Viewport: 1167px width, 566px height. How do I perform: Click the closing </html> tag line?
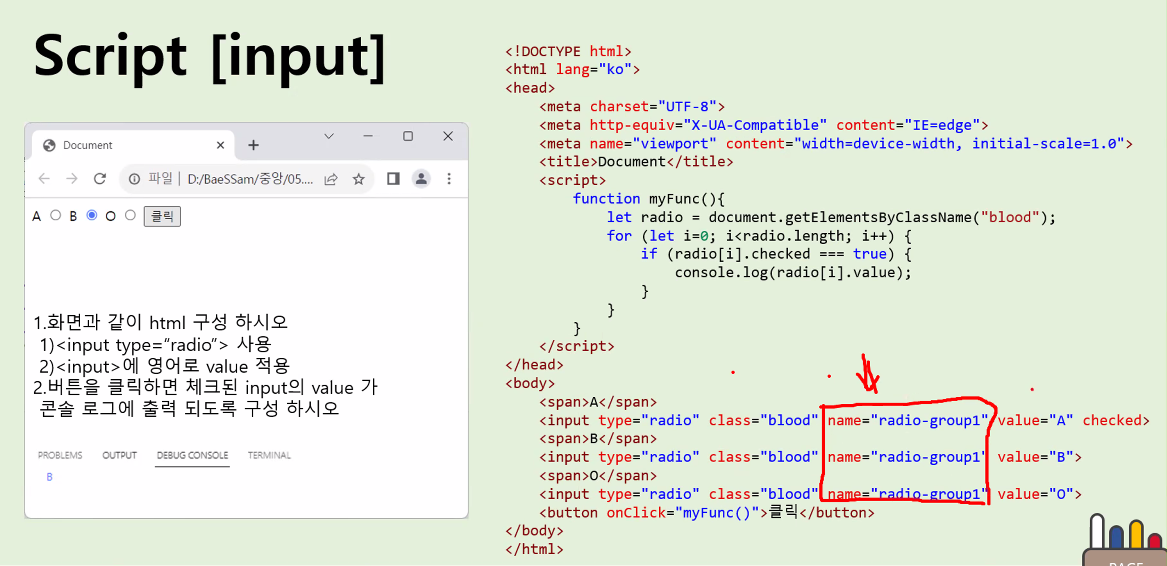click(x=534, y=550)
